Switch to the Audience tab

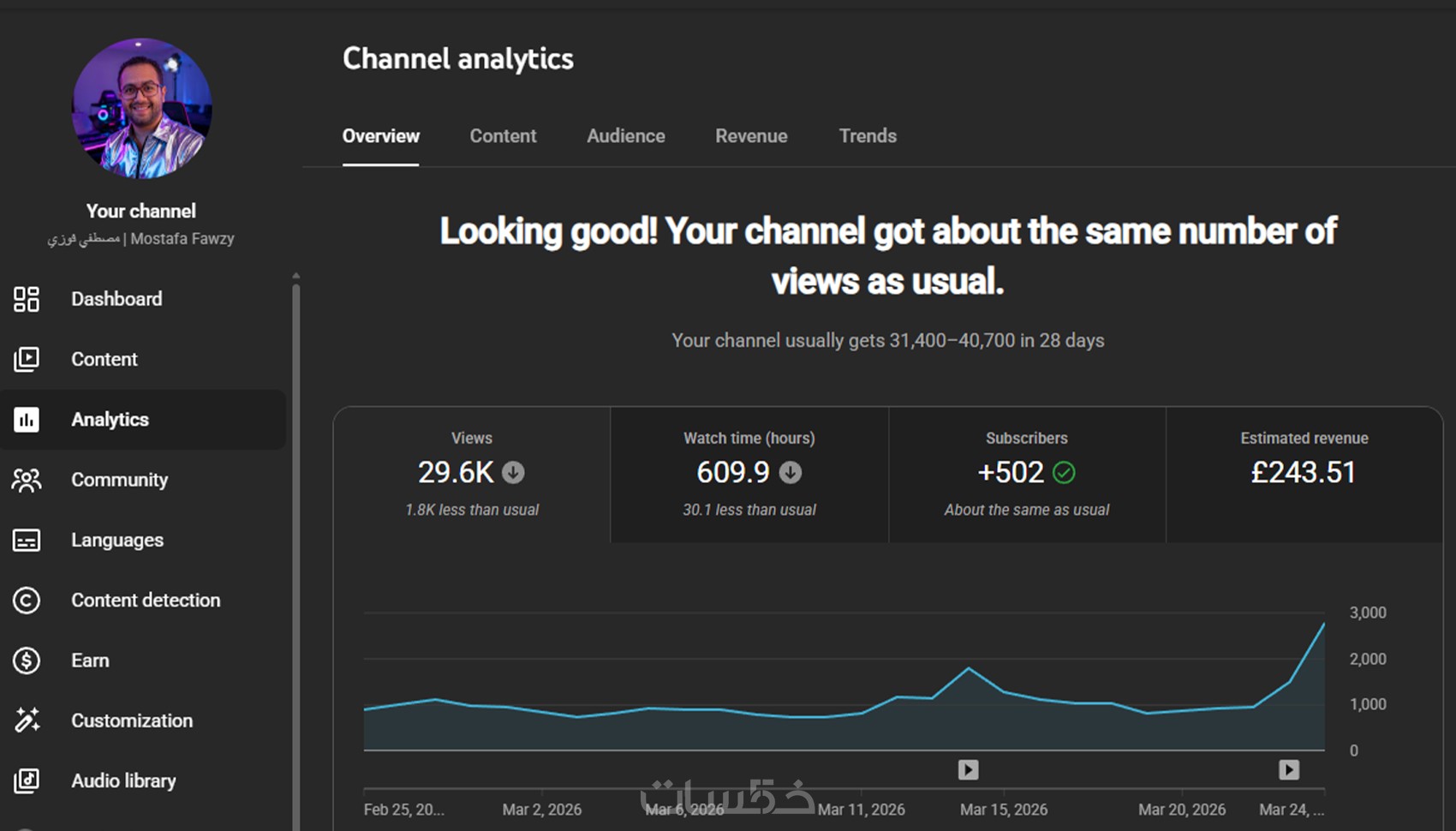pos(626,136)
